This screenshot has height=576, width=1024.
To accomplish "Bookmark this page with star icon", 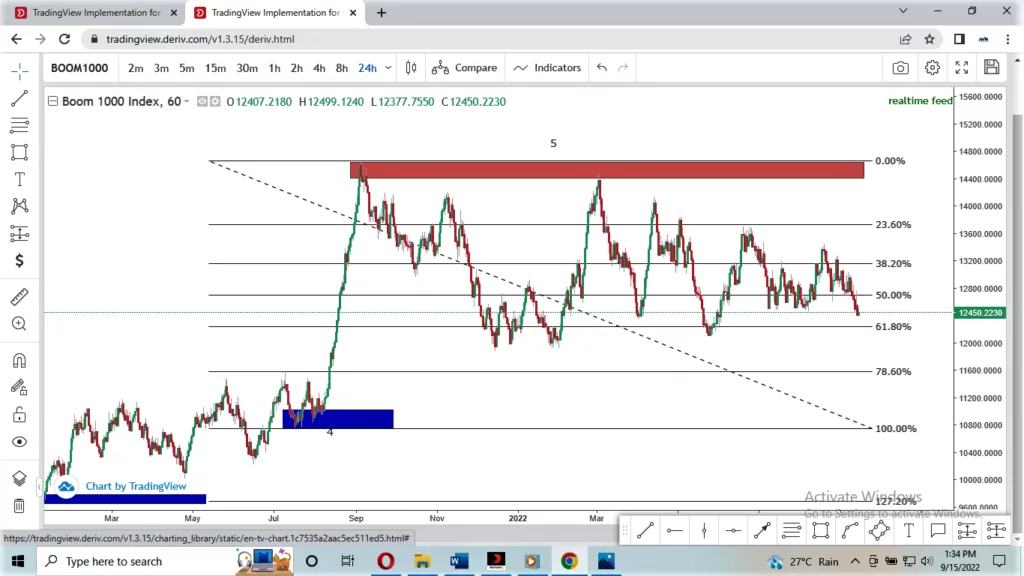I will tap(929, 39).
